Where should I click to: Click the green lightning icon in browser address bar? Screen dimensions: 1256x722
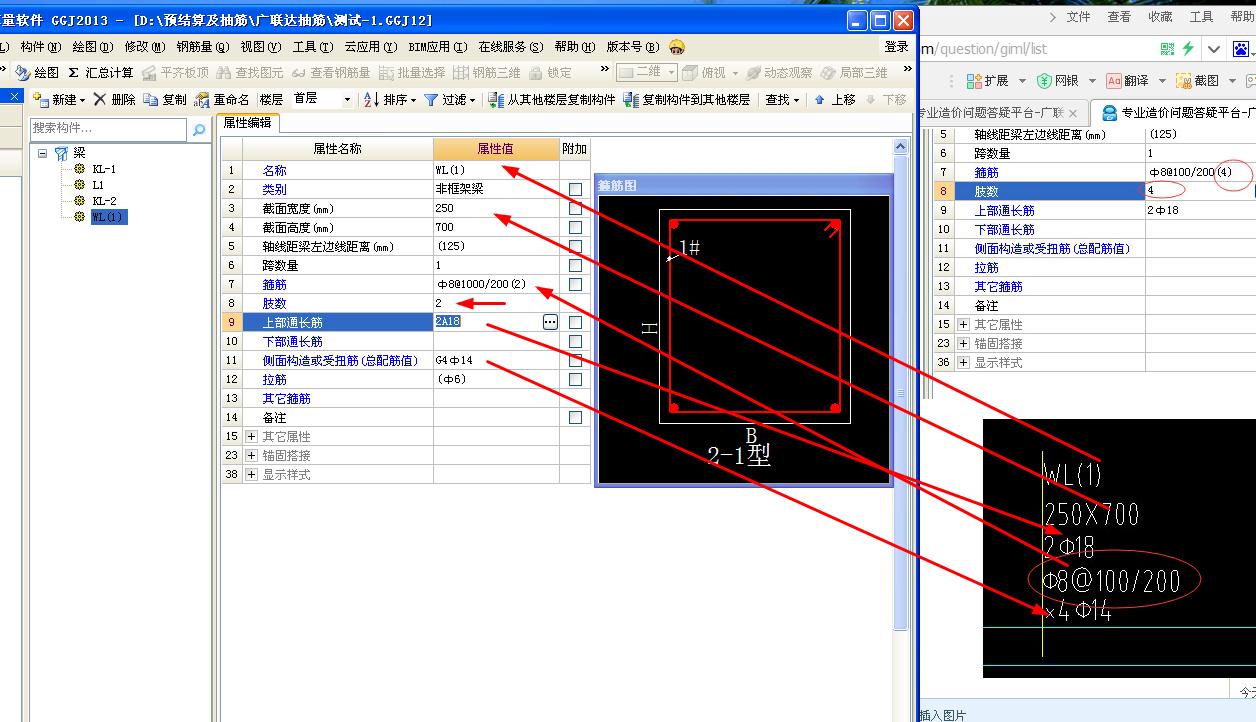[1188, 48]
